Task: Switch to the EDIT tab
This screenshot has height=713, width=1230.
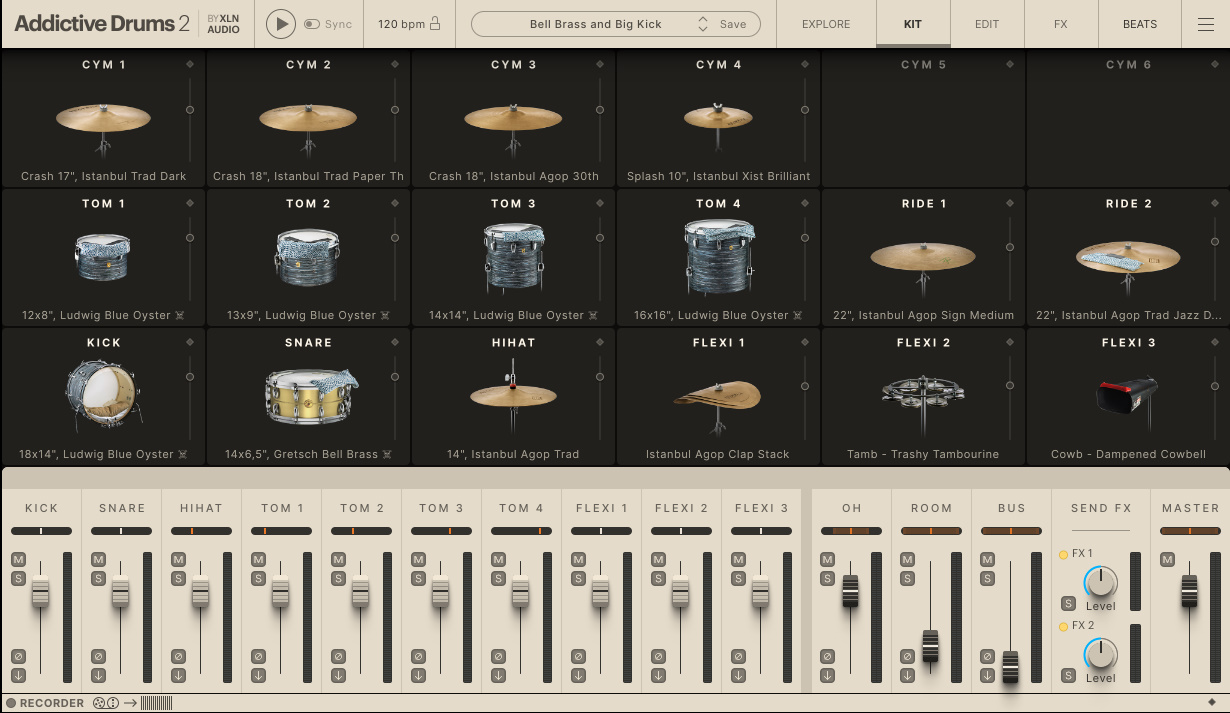Action: point(987,24)
